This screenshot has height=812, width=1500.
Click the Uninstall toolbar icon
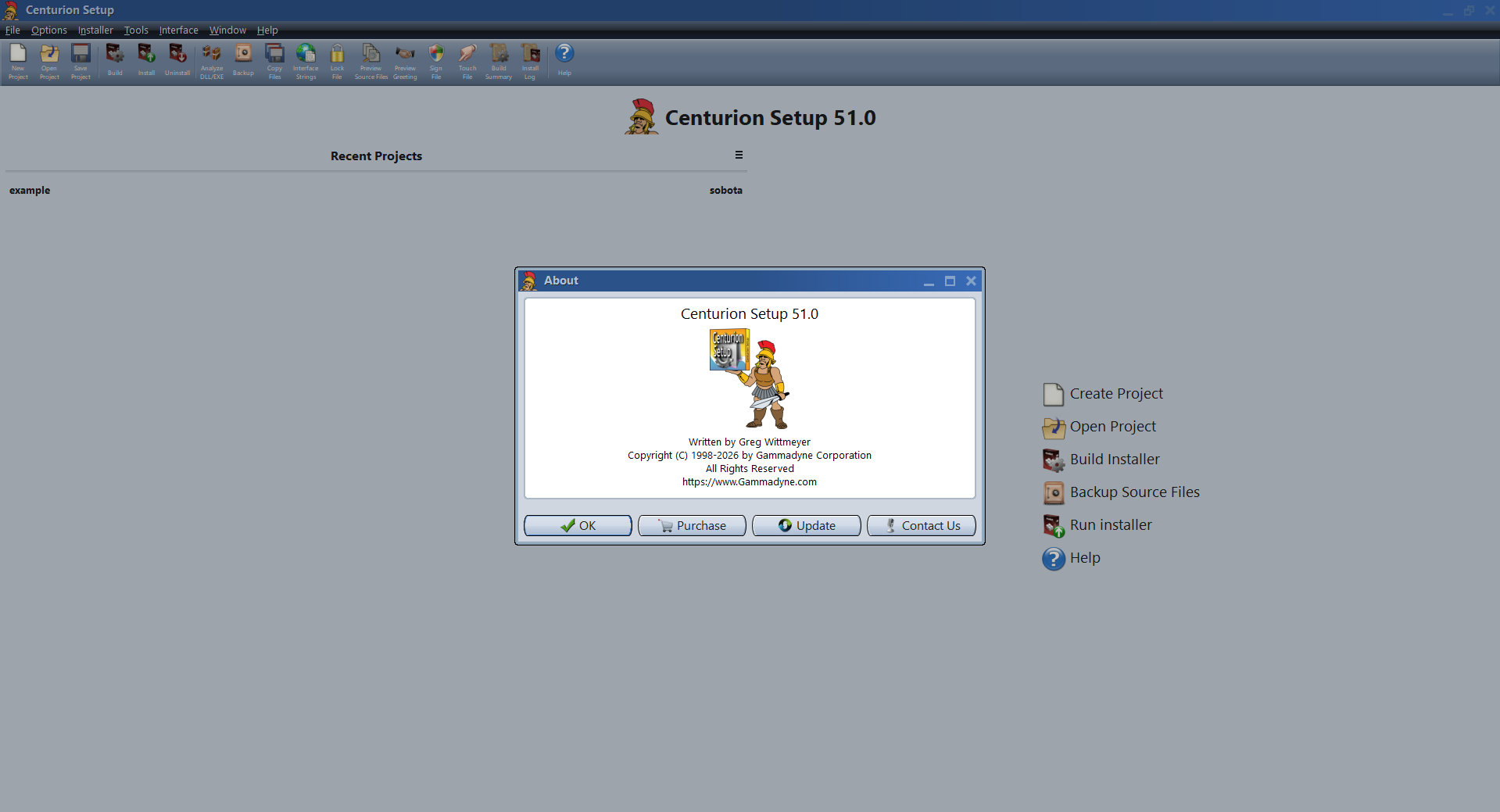pos(177,61)
